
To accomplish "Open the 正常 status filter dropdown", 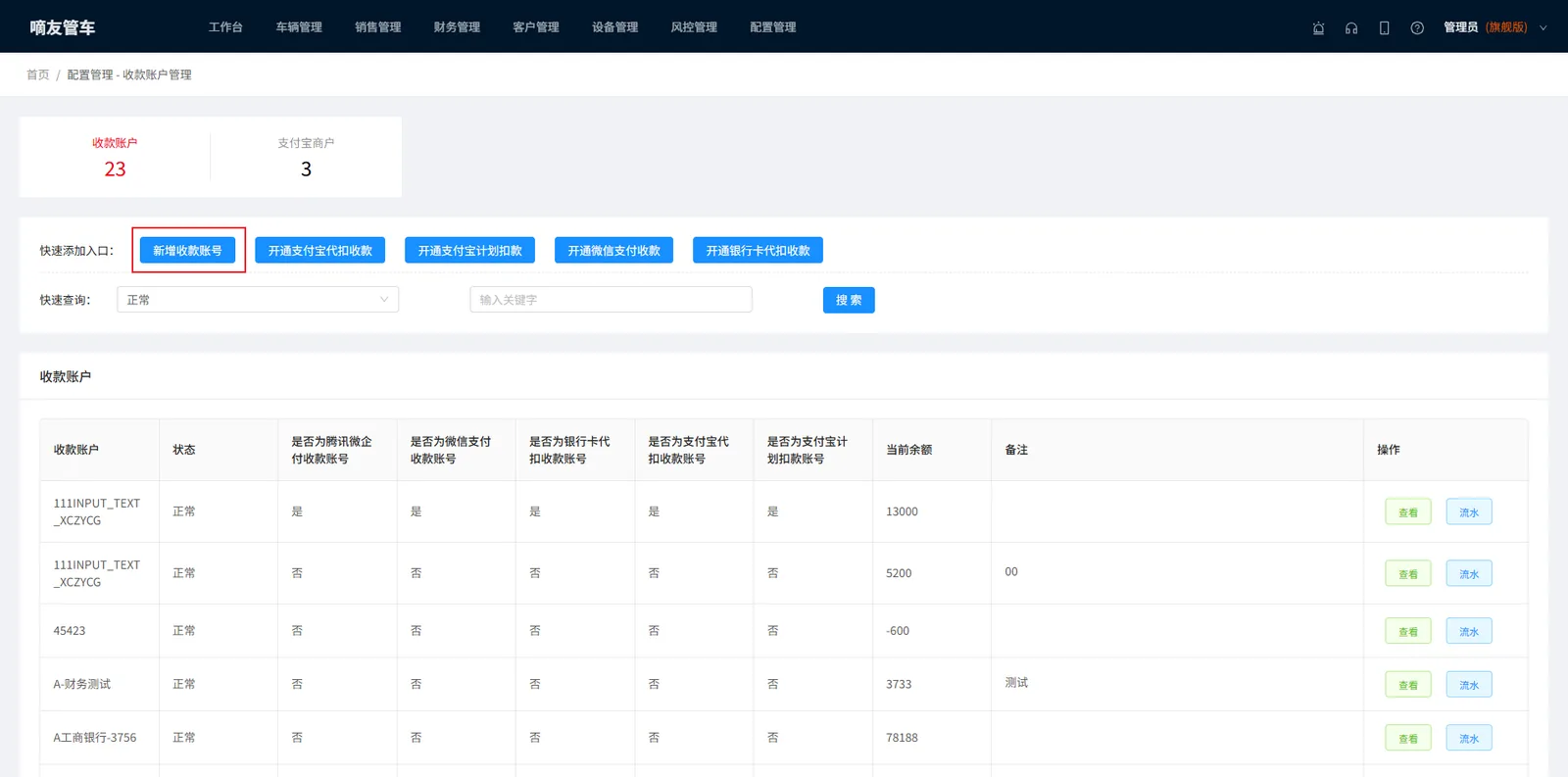I will [x=258, y=300].
